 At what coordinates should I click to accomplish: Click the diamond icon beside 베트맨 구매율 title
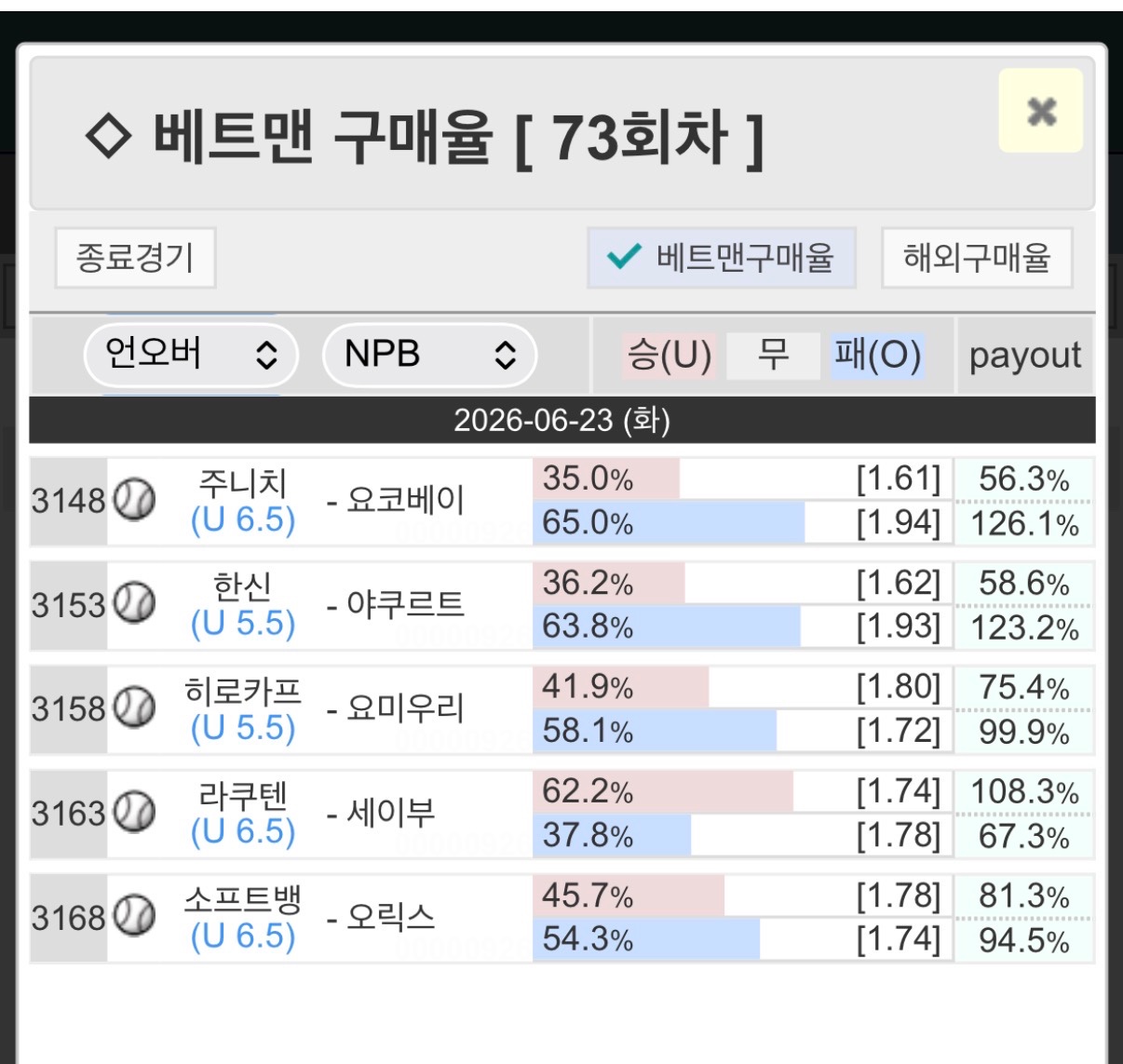click(108, 137)
